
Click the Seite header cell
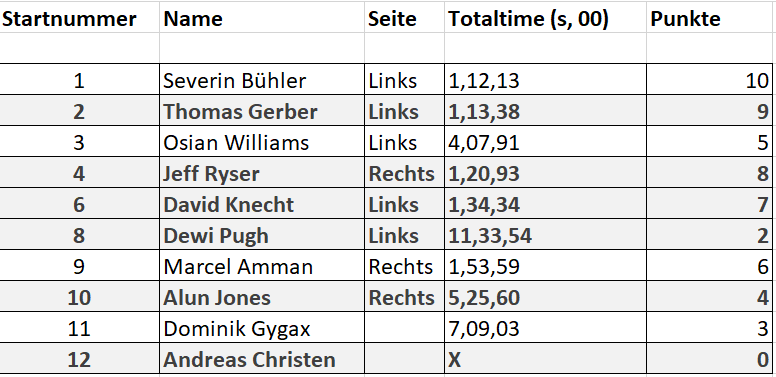click(x=404, y=19)
